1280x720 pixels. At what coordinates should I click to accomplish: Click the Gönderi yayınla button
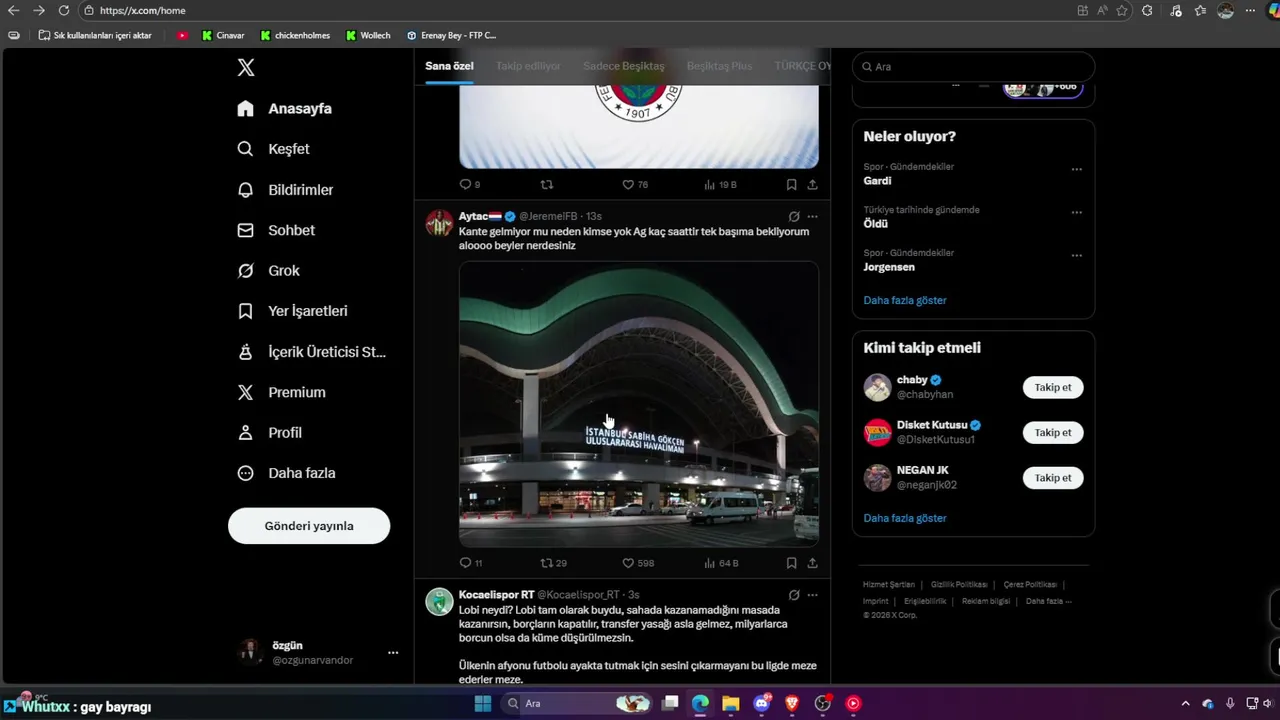[309, 526]
